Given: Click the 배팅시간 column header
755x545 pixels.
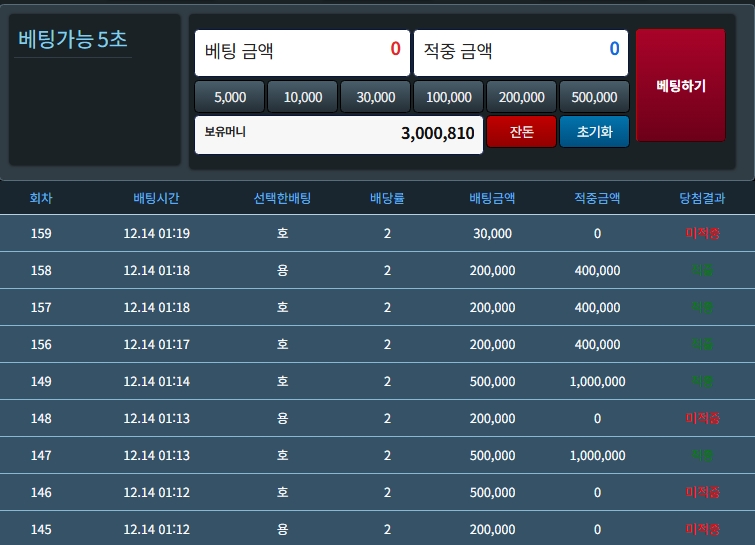Looking at the screenshot, I should (x=156, y=198).
